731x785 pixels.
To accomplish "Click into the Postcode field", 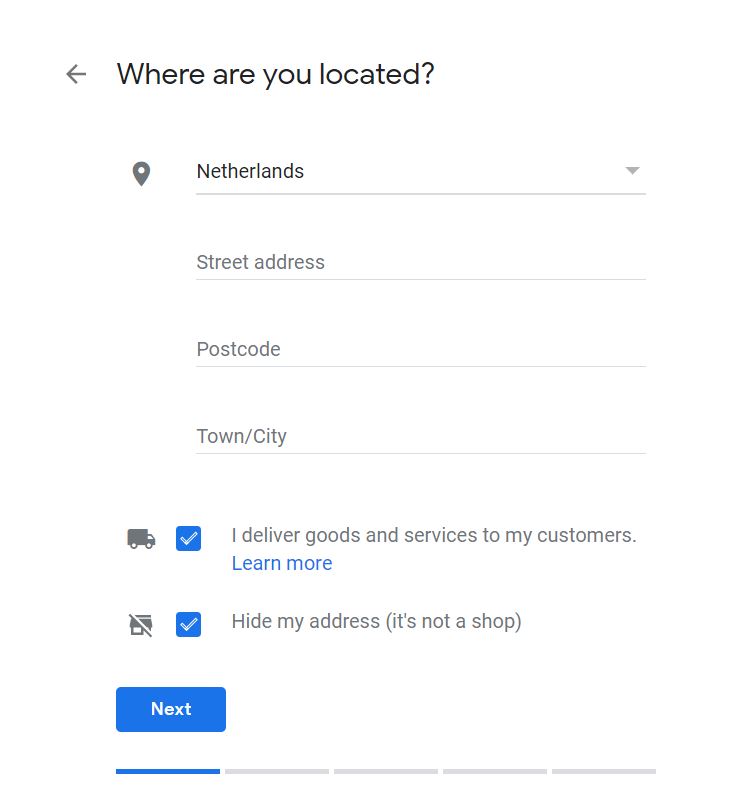I will [420, 349].
